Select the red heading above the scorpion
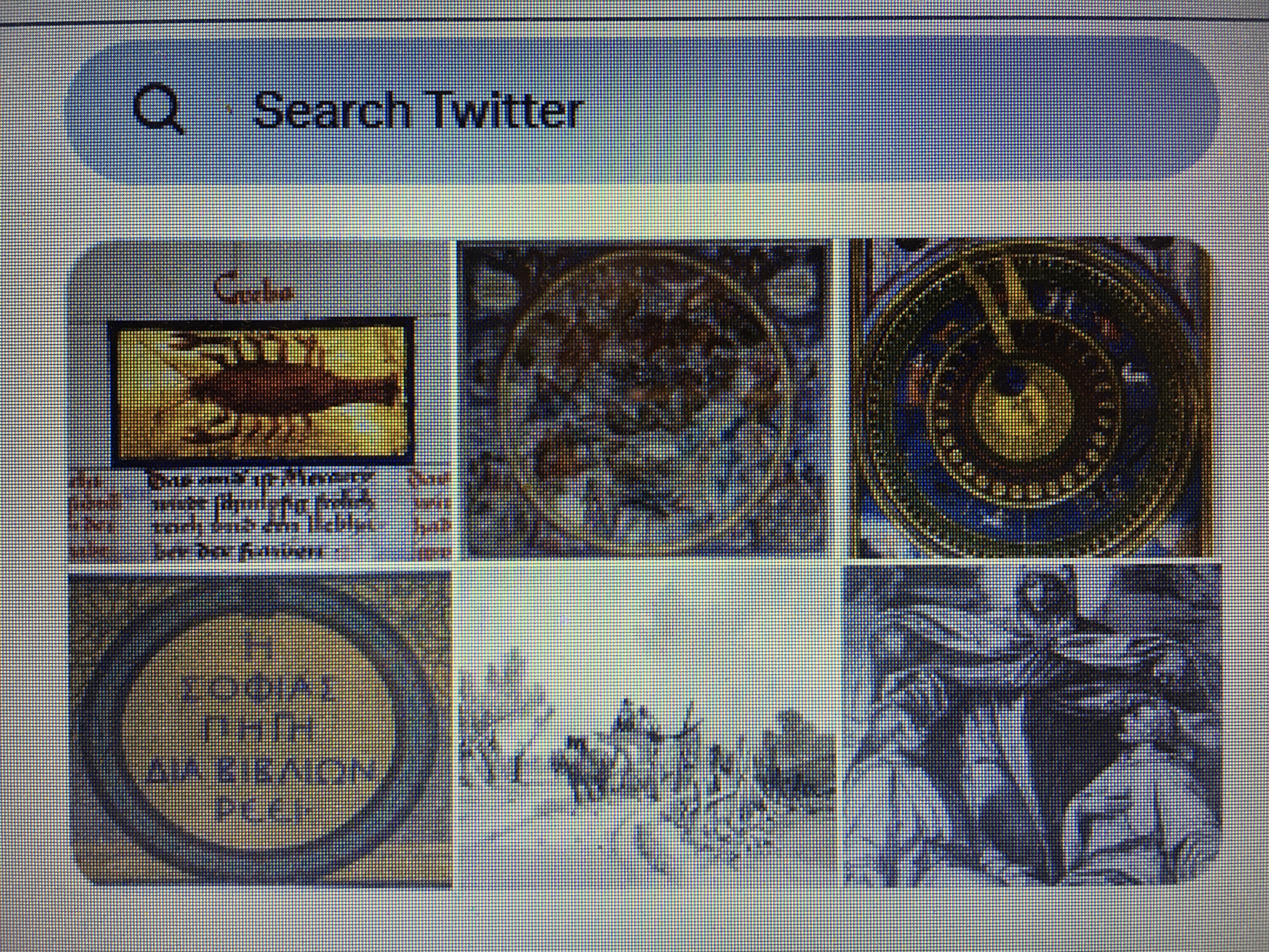This screenshot has width=1269, height=952. [x=254, y=290]
